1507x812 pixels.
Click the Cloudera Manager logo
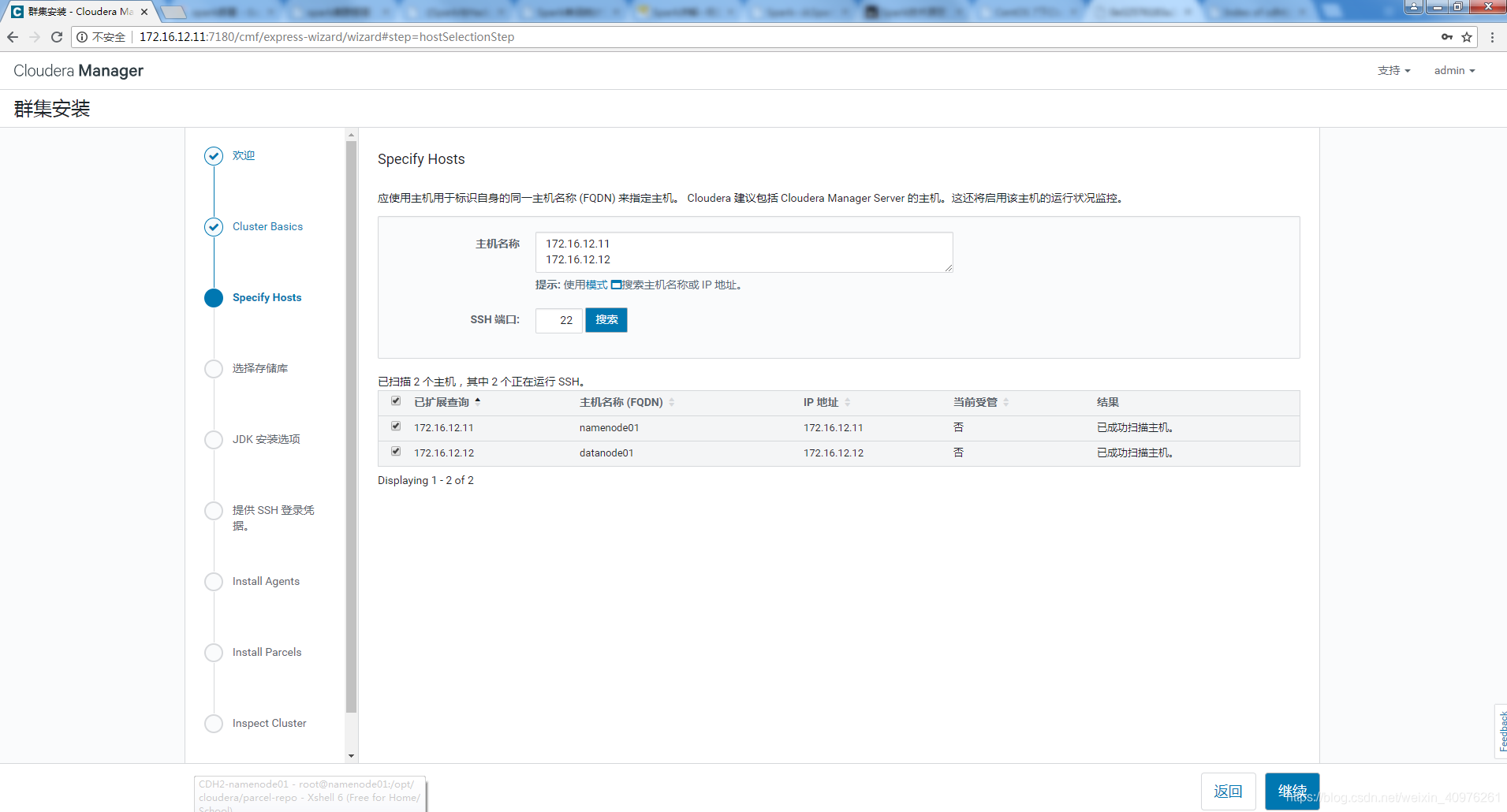pyautogui.click(x=78, y=71)
